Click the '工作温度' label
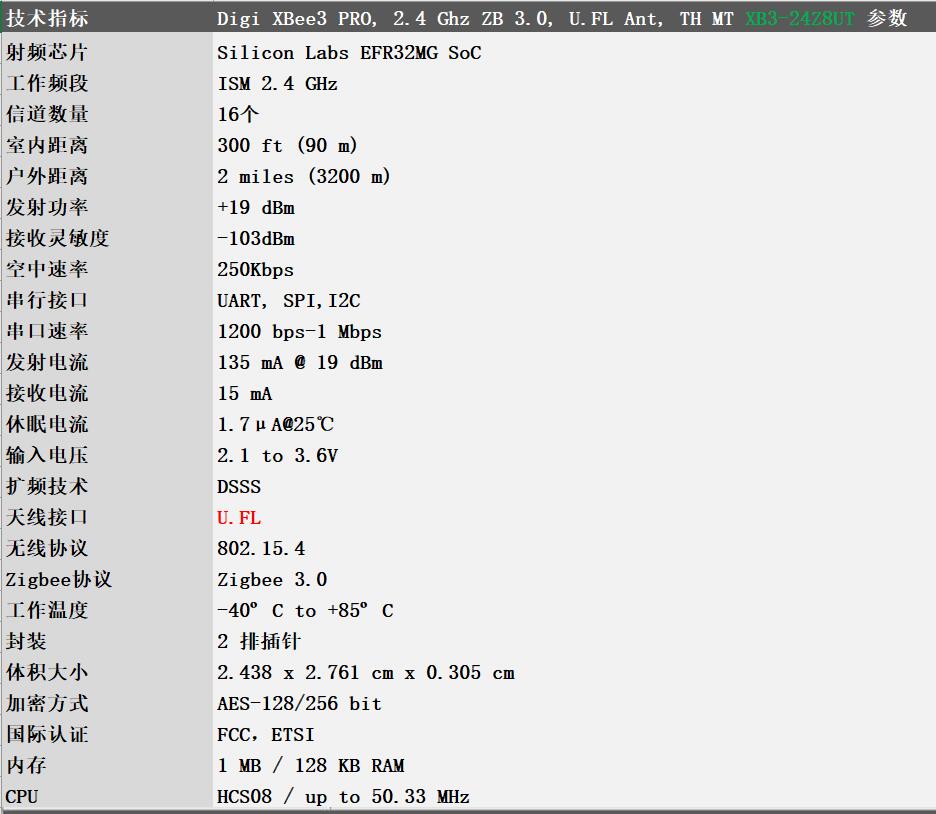The height and width of the screenshot is (814, 936). click(47, 610)
